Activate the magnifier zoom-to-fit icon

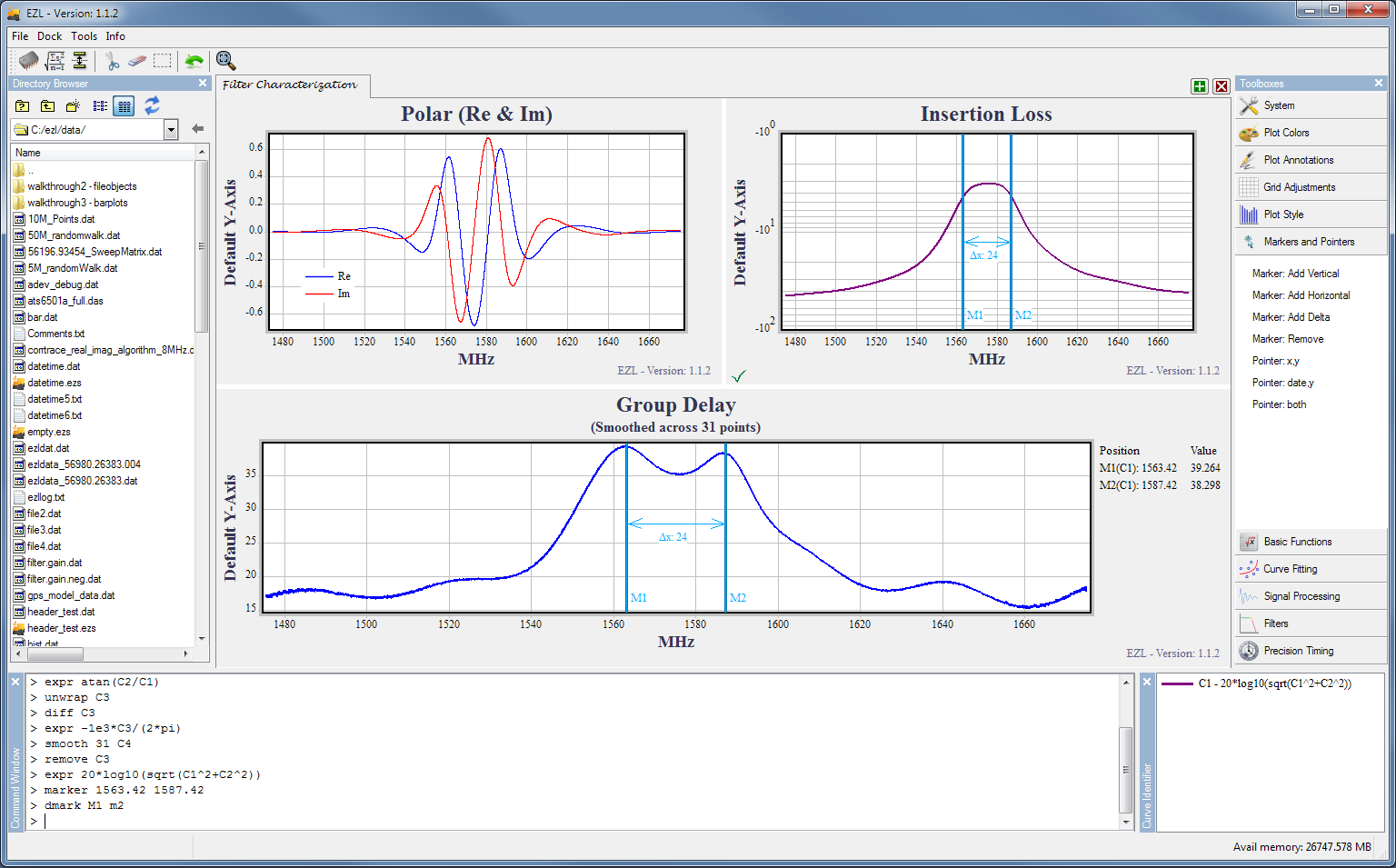point(225,61)
